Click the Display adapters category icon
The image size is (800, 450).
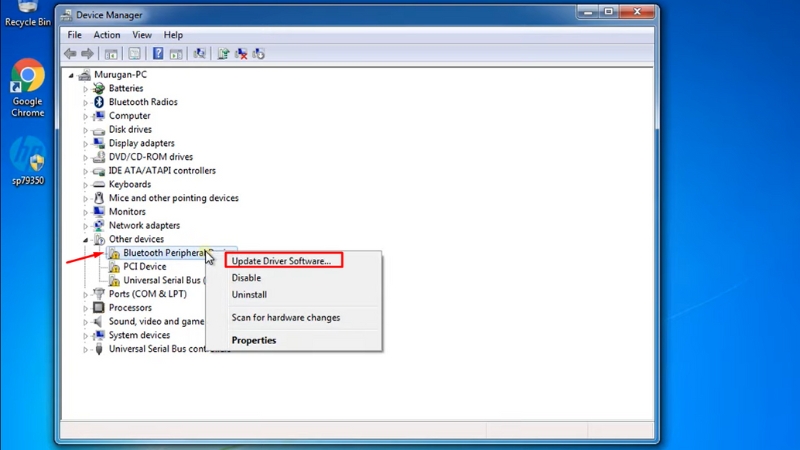point(99,143)
